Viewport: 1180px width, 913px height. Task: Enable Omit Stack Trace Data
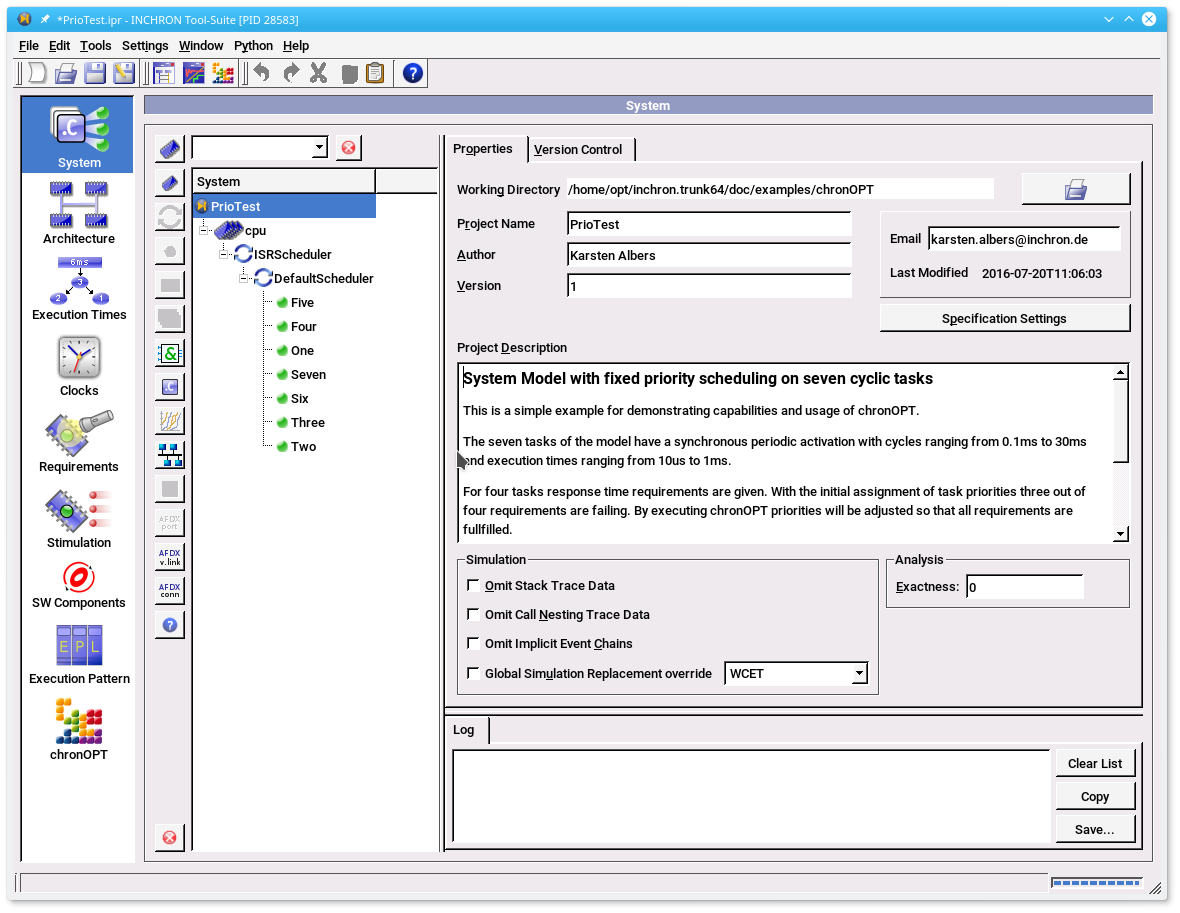(x=473, y=585)
